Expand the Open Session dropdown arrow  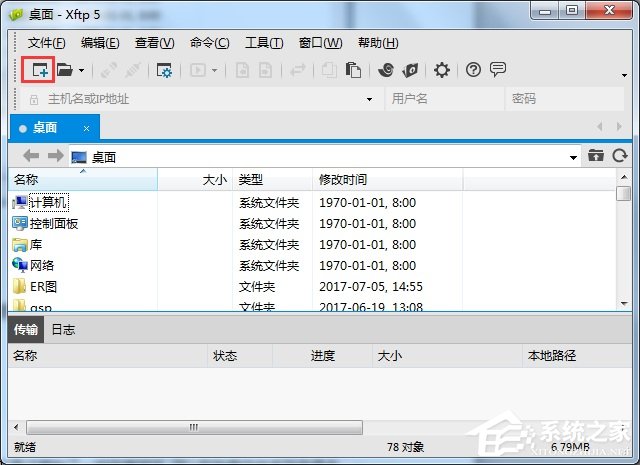81,70
